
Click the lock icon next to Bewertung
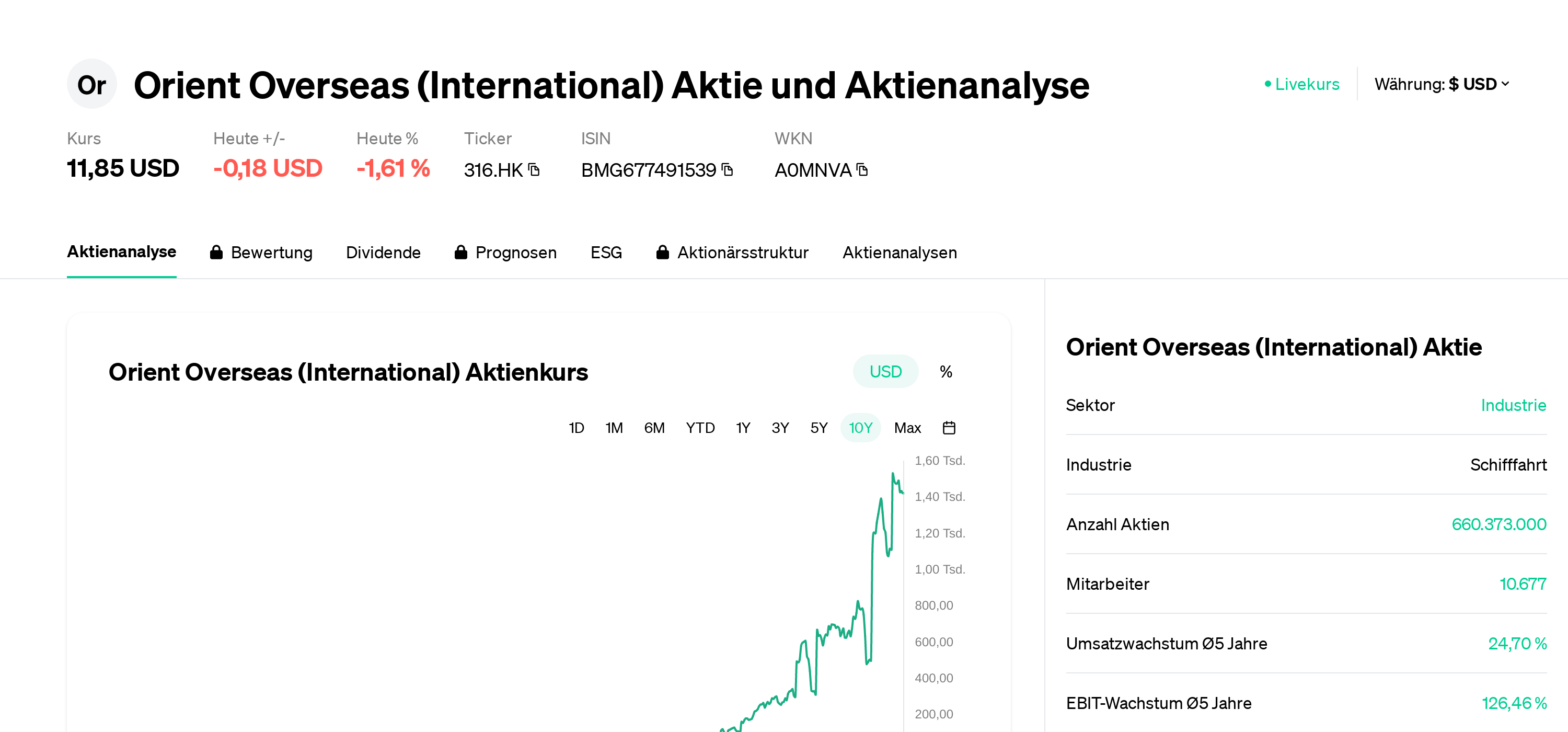pyautogui.click(x=217, y=251)
